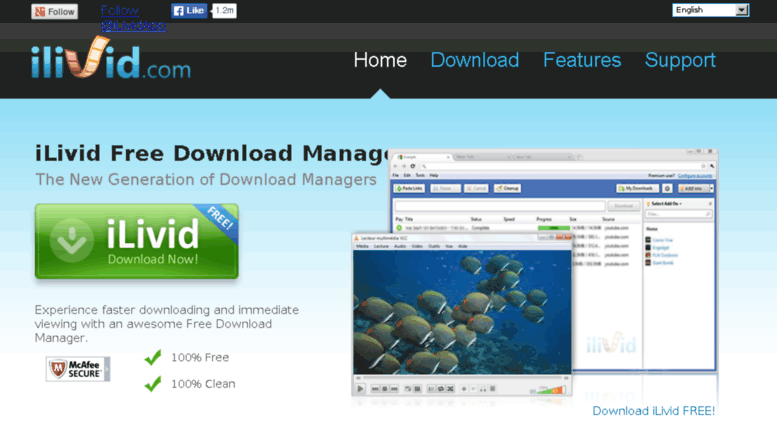
Task: Click the iLivid.com logo
Action: tap(111, 58)
